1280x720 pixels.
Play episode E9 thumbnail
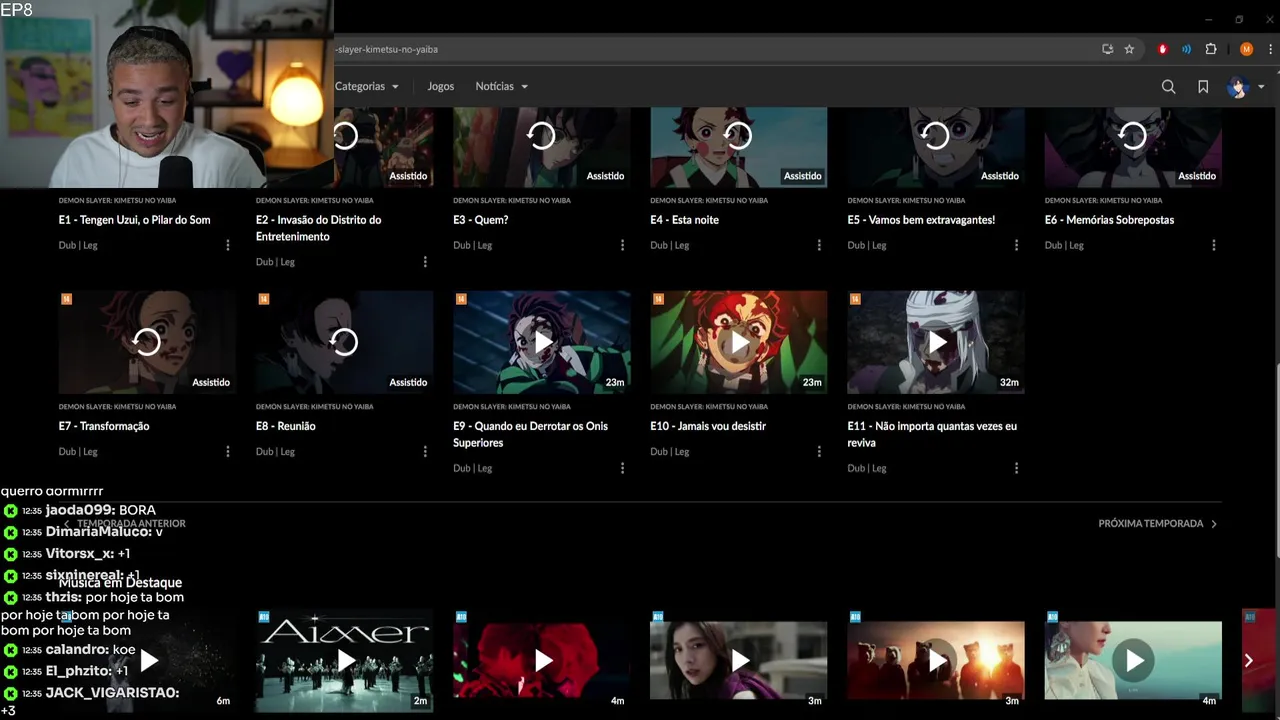pos(541,342)
